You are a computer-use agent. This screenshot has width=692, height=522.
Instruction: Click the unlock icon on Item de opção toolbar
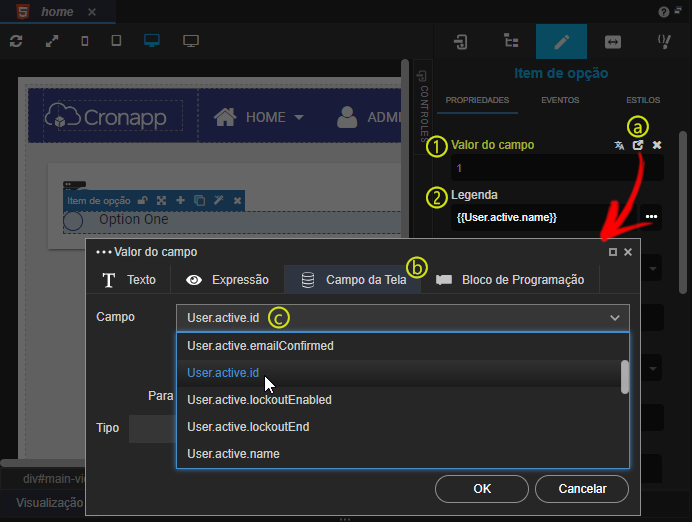click(x=142, y=200)
